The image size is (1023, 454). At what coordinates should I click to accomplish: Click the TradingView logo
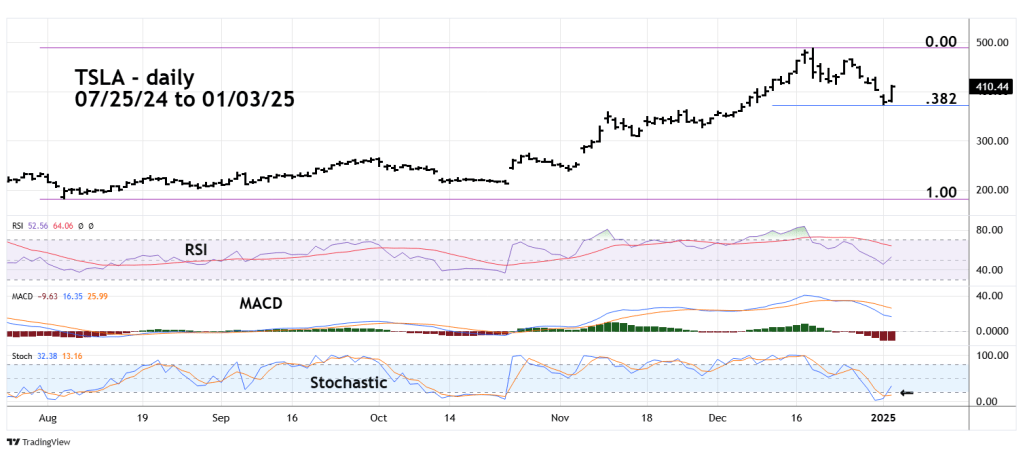[34, 441]
